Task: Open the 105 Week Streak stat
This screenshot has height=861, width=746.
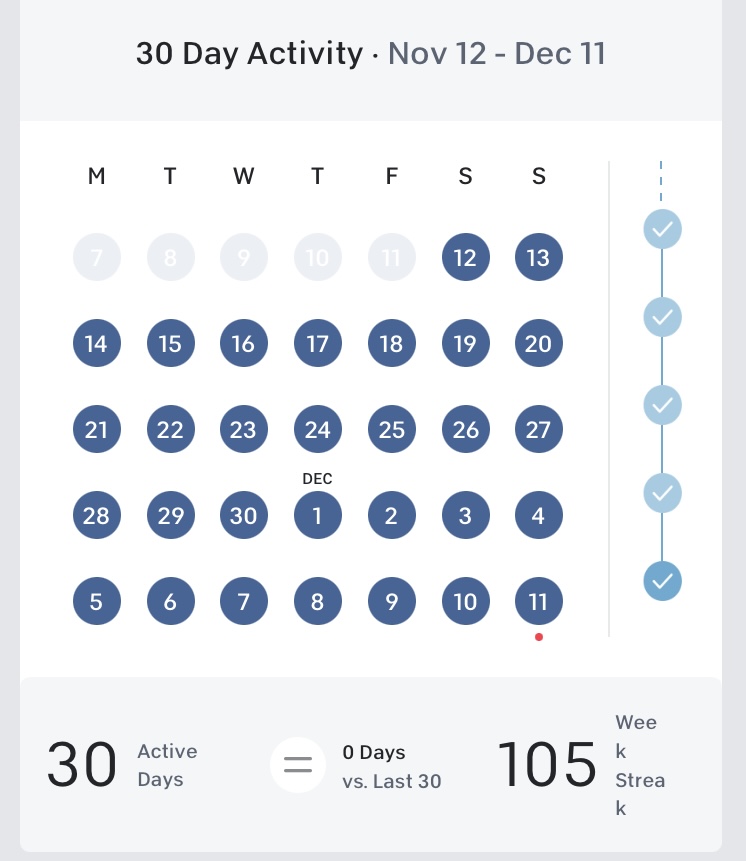Action: 580,766
